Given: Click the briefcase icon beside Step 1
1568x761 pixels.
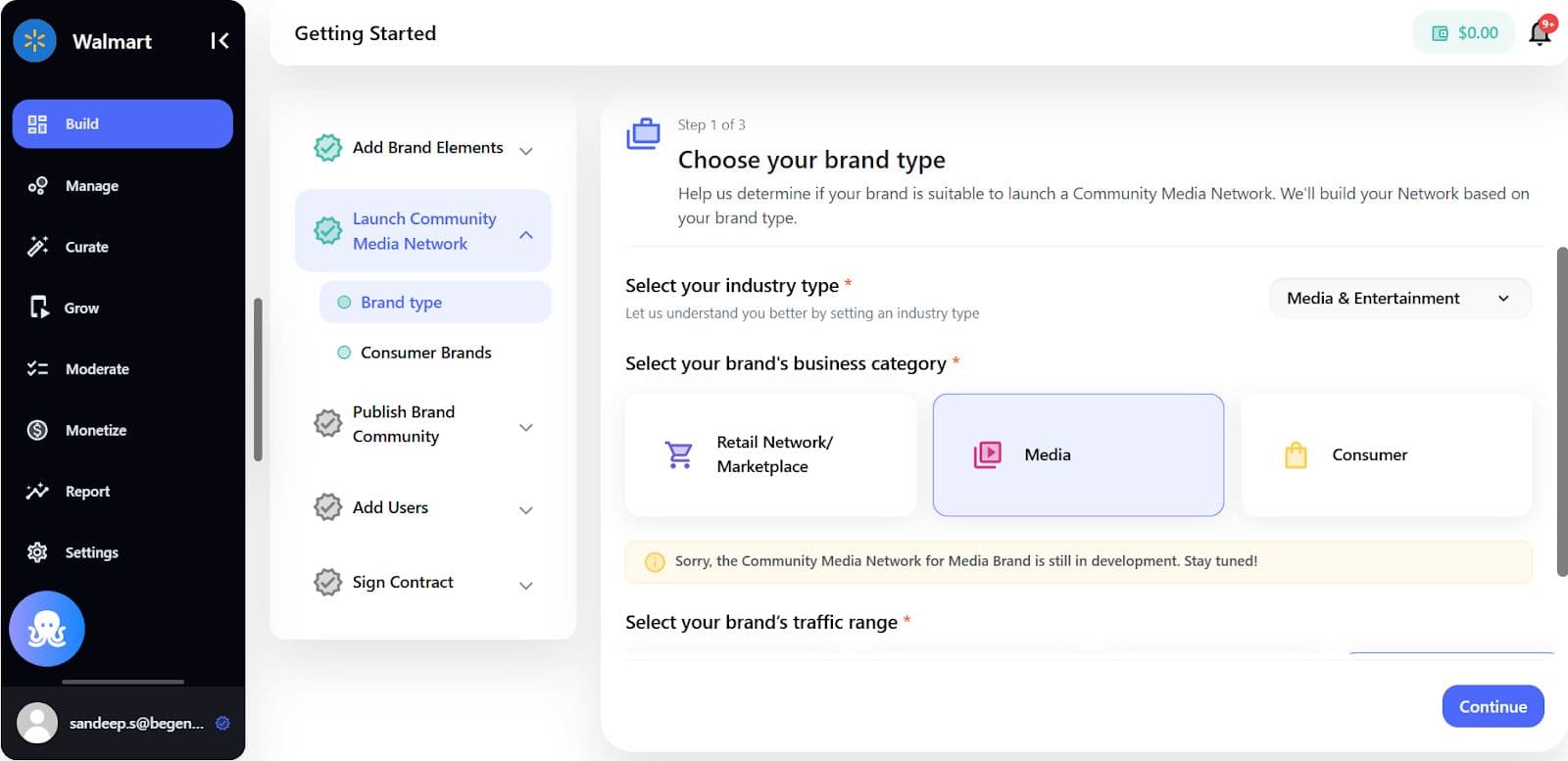Looking at the screenshot, I should (644, 134).
